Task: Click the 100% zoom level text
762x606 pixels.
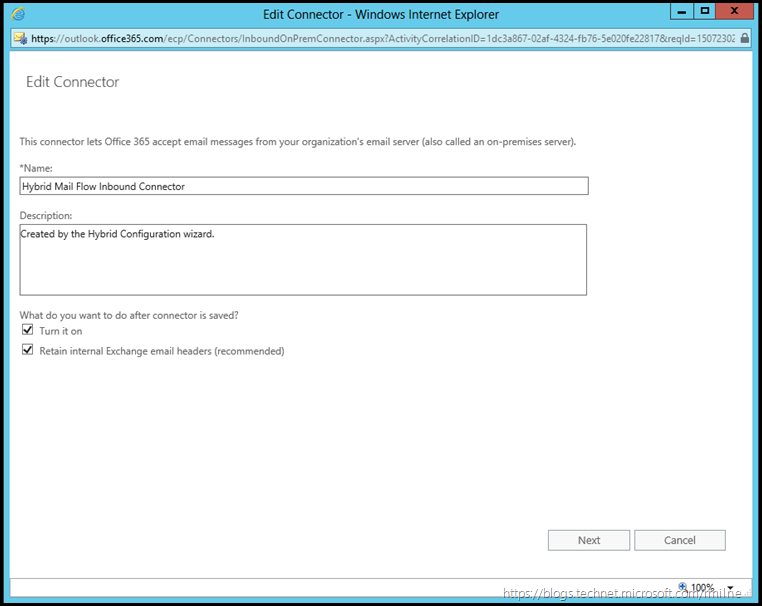Action: [703, 588]
